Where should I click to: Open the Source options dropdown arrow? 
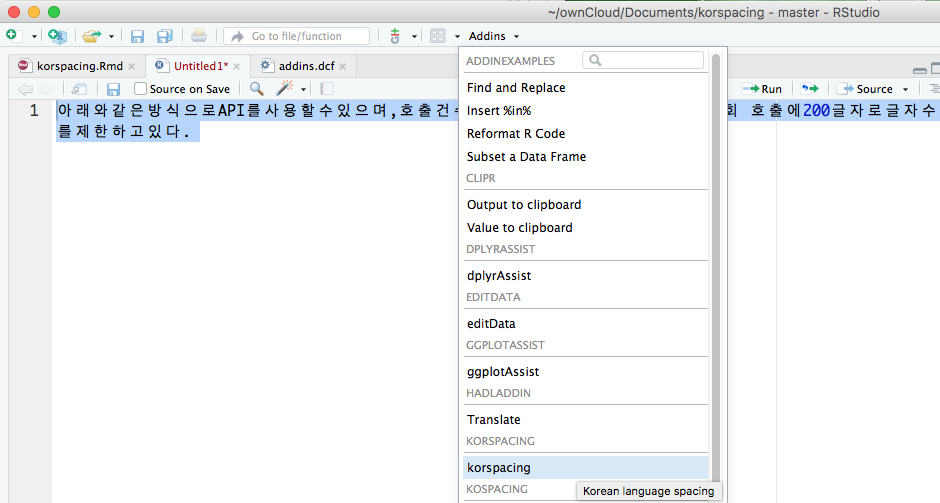click(905, 90)
